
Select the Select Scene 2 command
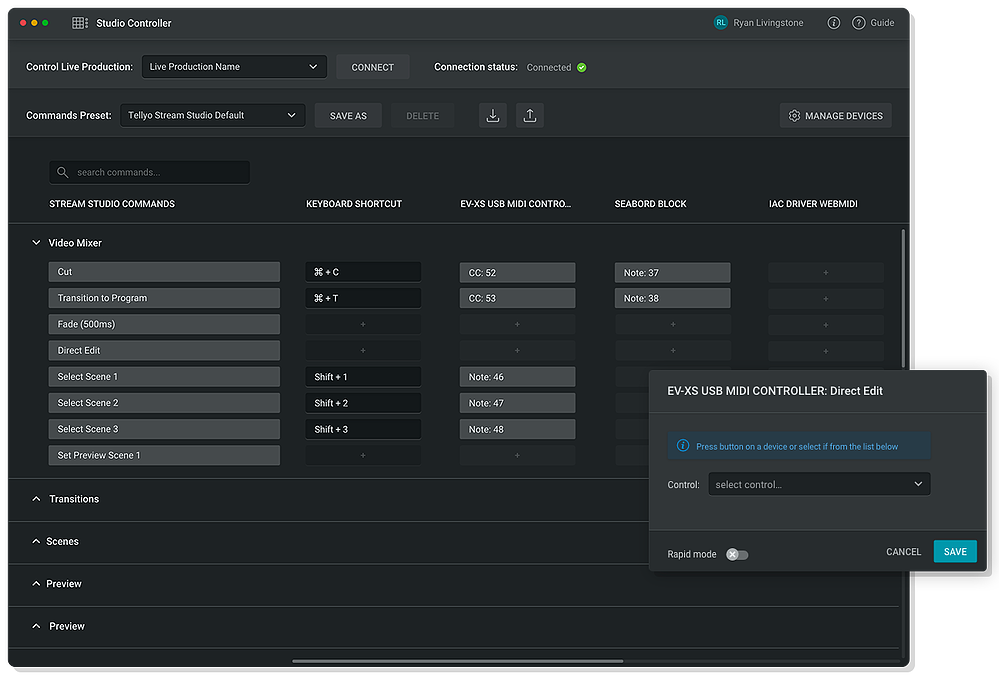(164, 403)
